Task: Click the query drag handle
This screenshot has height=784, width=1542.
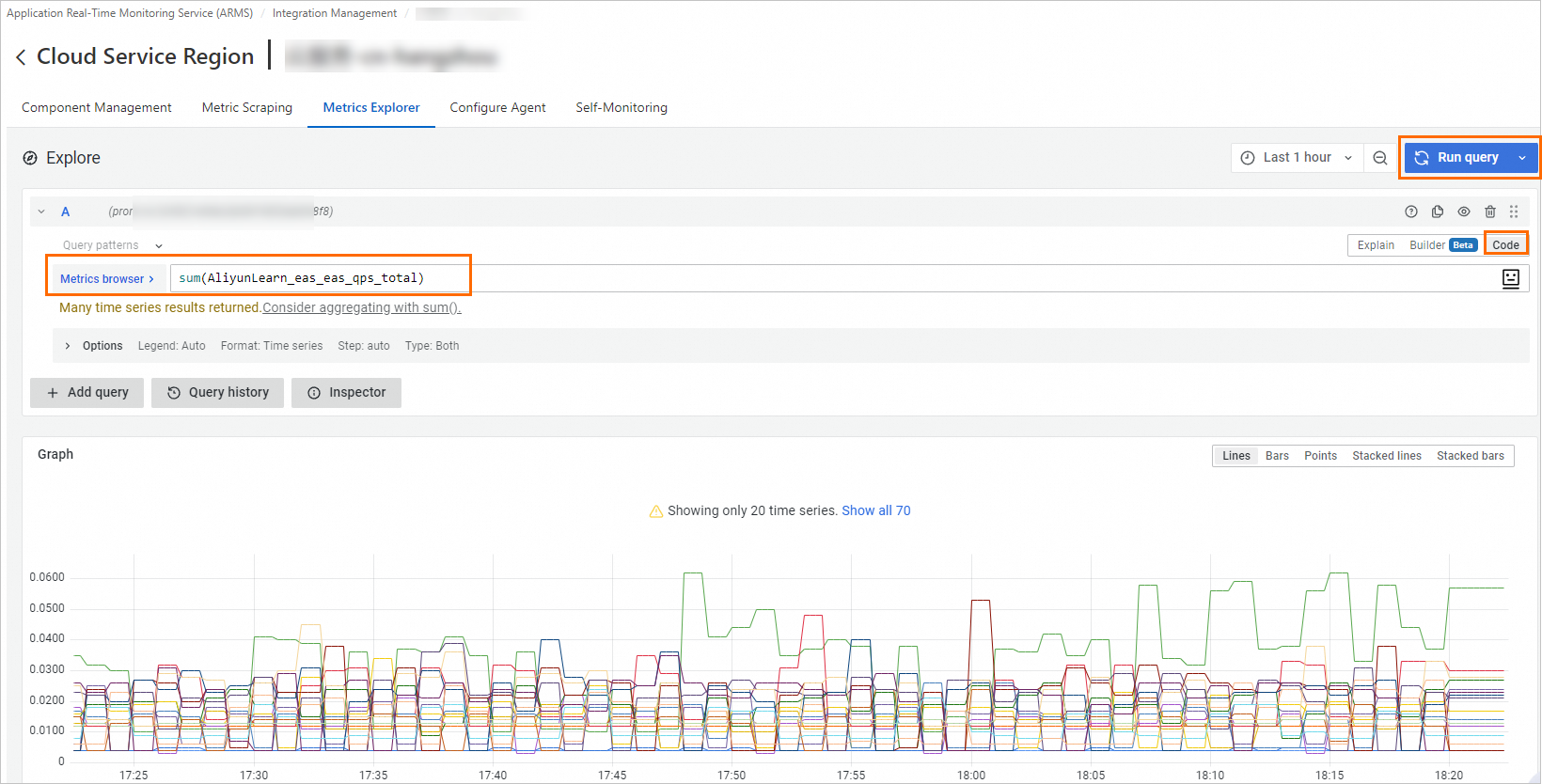Action: [1514, 212]
